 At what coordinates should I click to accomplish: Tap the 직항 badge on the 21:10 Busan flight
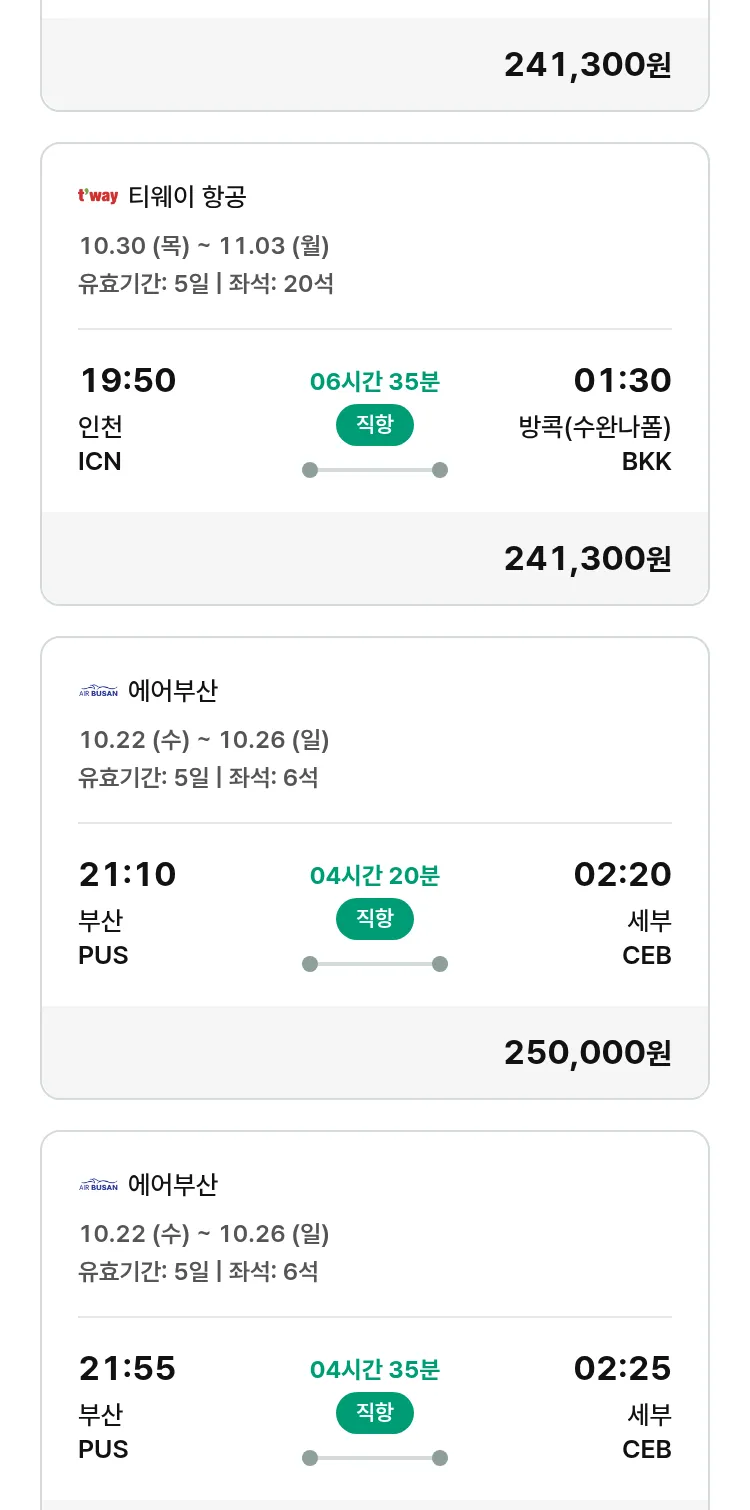(x=375, y=919)
